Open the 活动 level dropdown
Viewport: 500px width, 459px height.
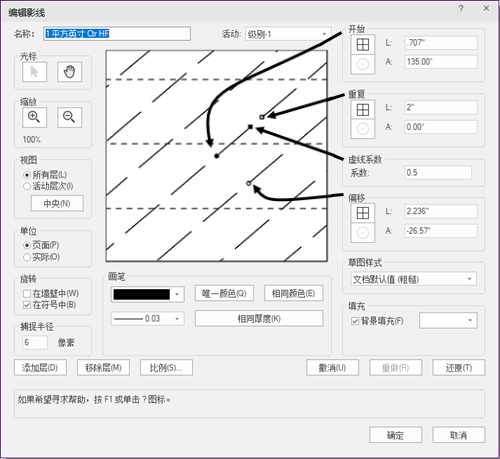(x=288, y=34)
